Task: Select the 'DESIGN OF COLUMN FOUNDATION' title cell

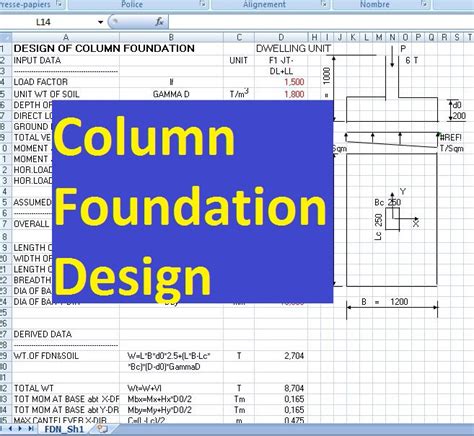Action: 104,48
